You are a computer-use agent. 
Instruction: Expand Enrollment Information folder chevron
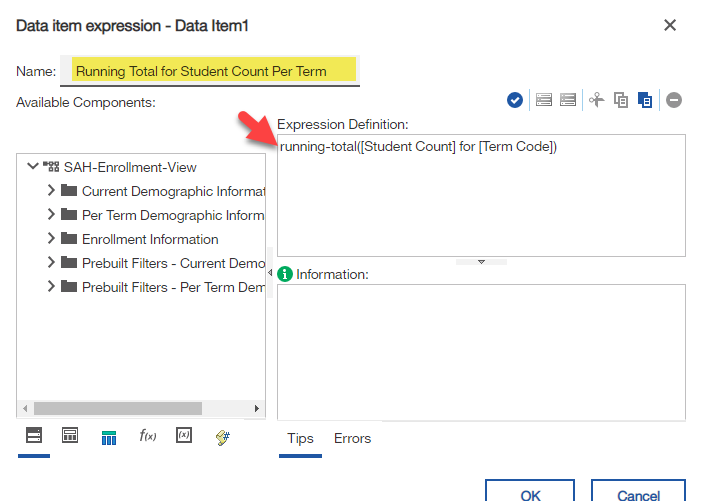click(x=51, y=238)
